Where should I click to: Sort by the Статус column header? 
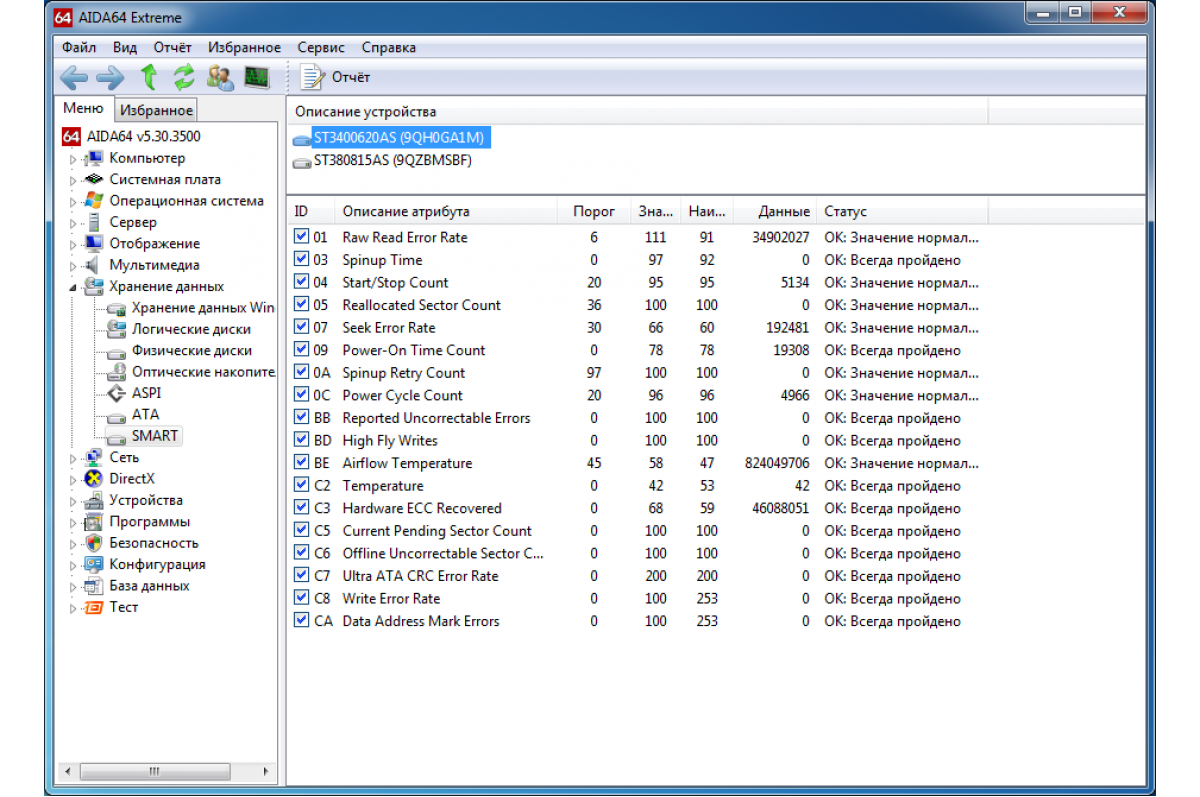coord(902,211)
